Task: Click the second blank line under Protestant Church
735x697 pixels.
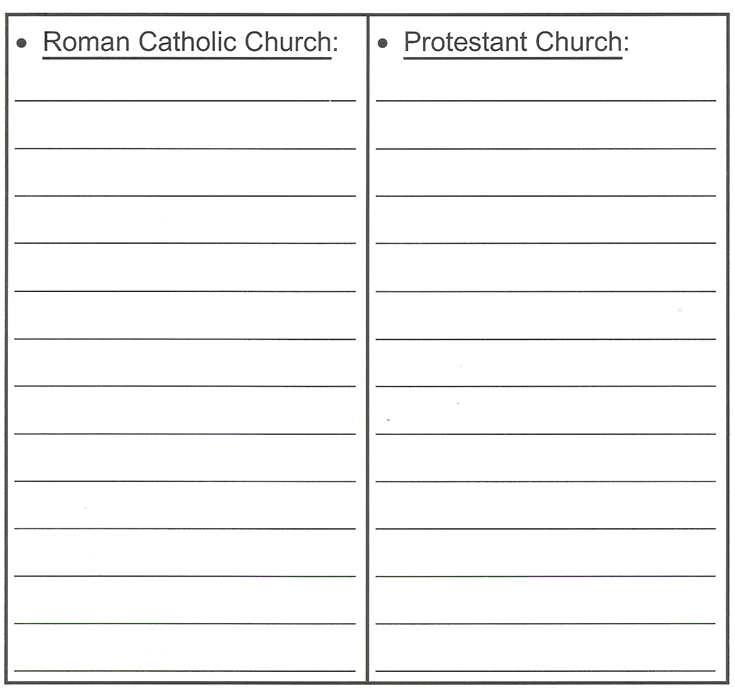Action: click(x=546, y=147)
